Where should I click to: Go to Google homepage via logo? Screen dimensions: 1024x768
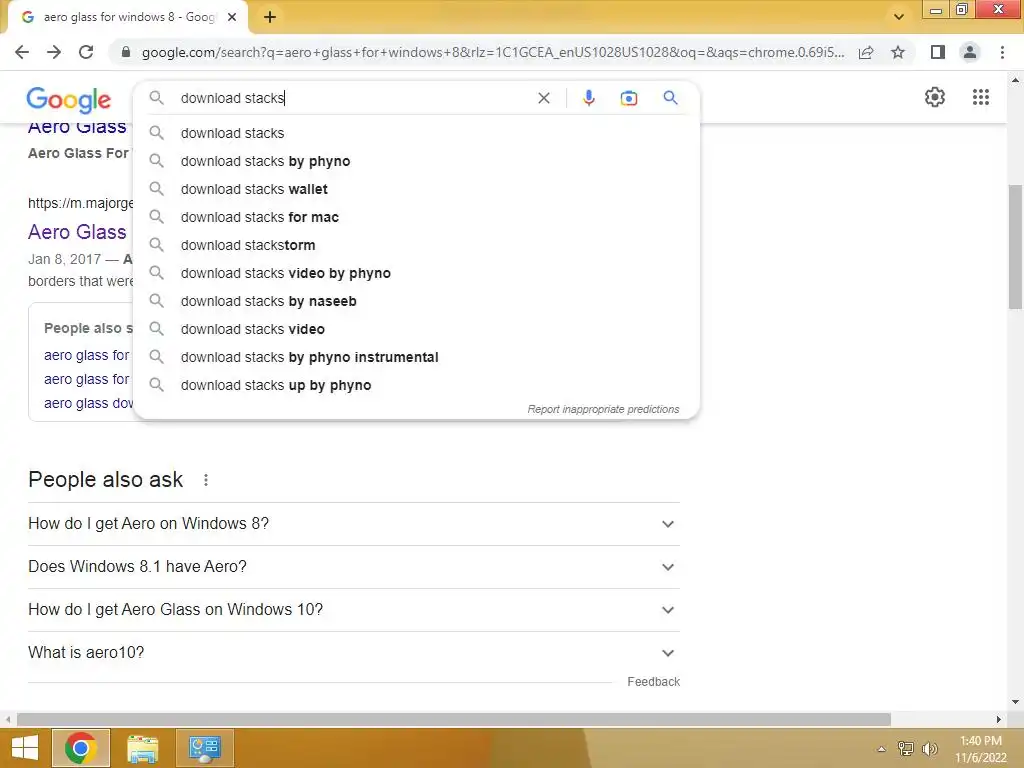(x=69, y=99)
